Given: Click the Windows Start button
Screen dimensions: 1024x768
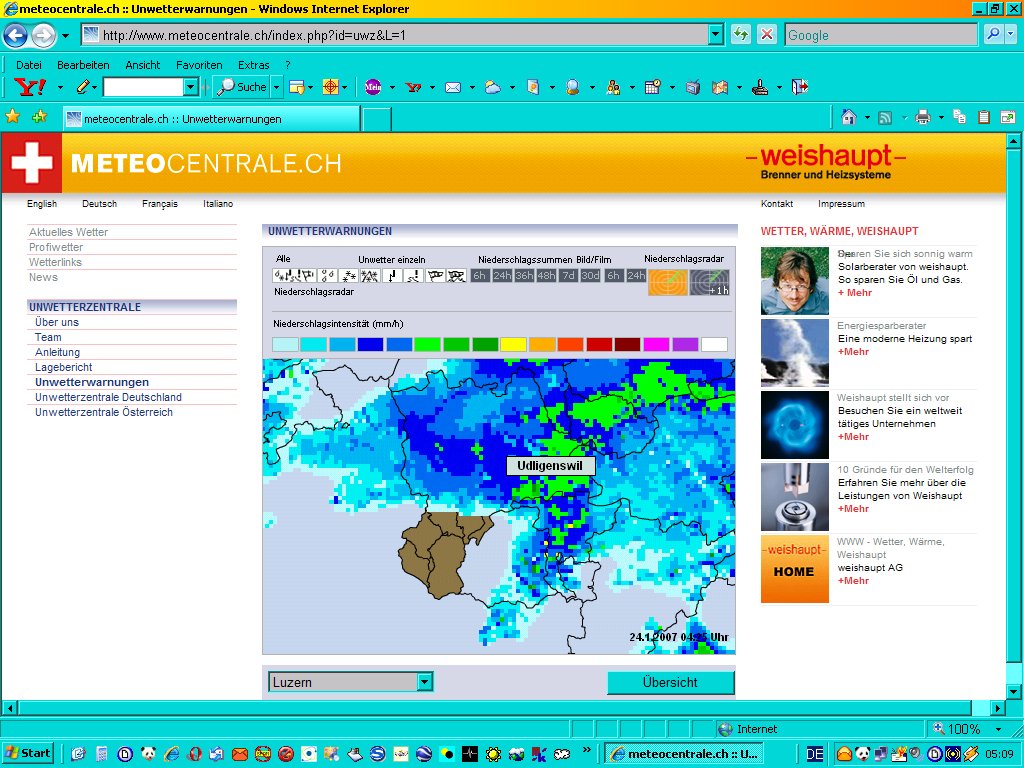Looking at the screenshot, I should 27,754.
